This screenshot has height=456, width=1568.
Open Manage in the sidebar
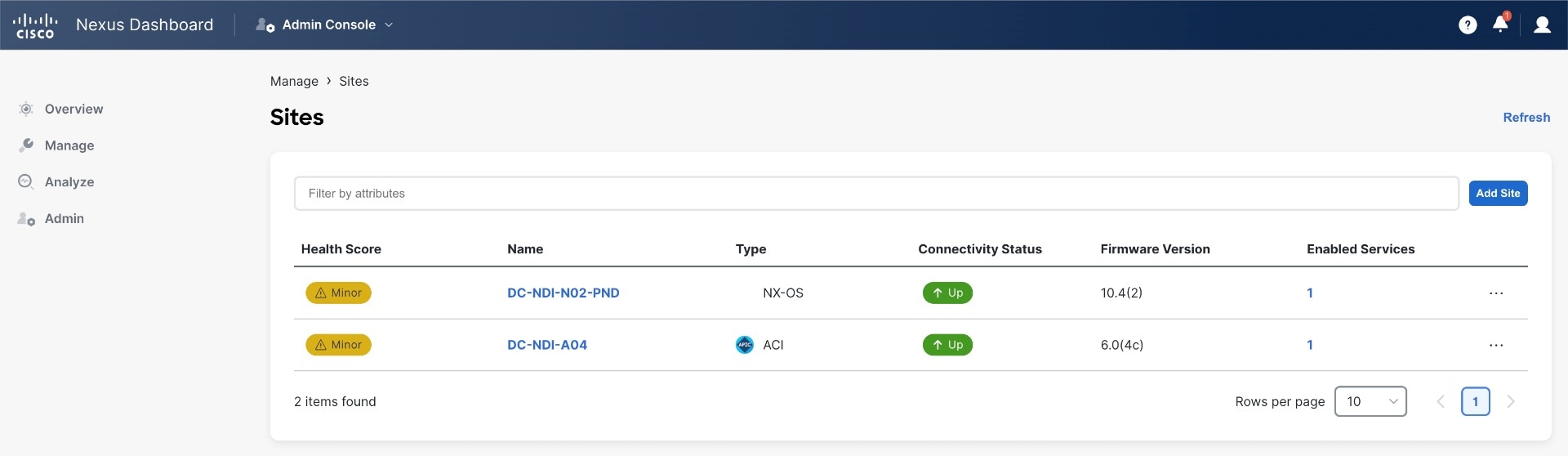69,145
